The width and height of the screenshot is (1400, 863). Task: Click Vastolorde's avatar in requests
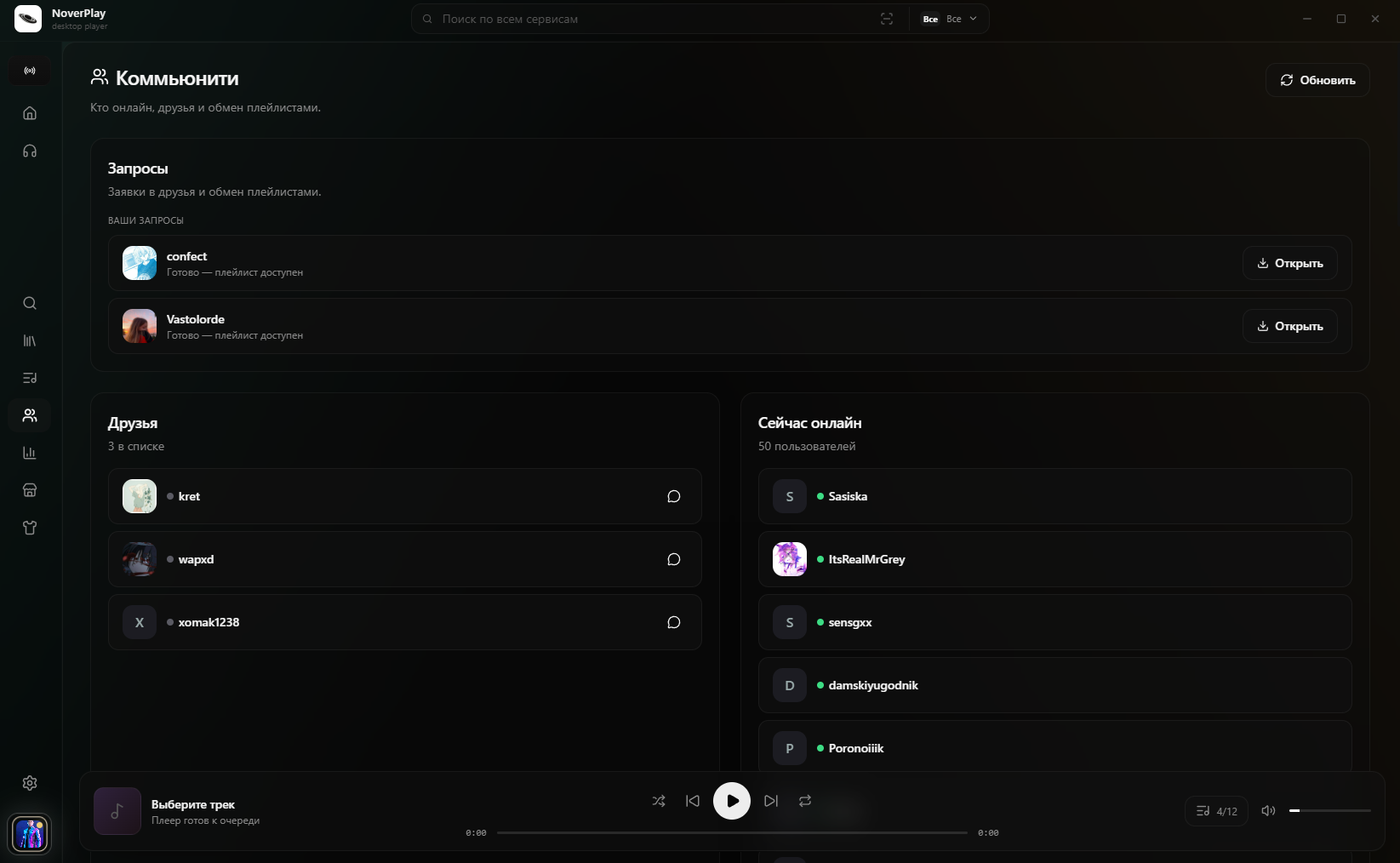coord(140,326)
